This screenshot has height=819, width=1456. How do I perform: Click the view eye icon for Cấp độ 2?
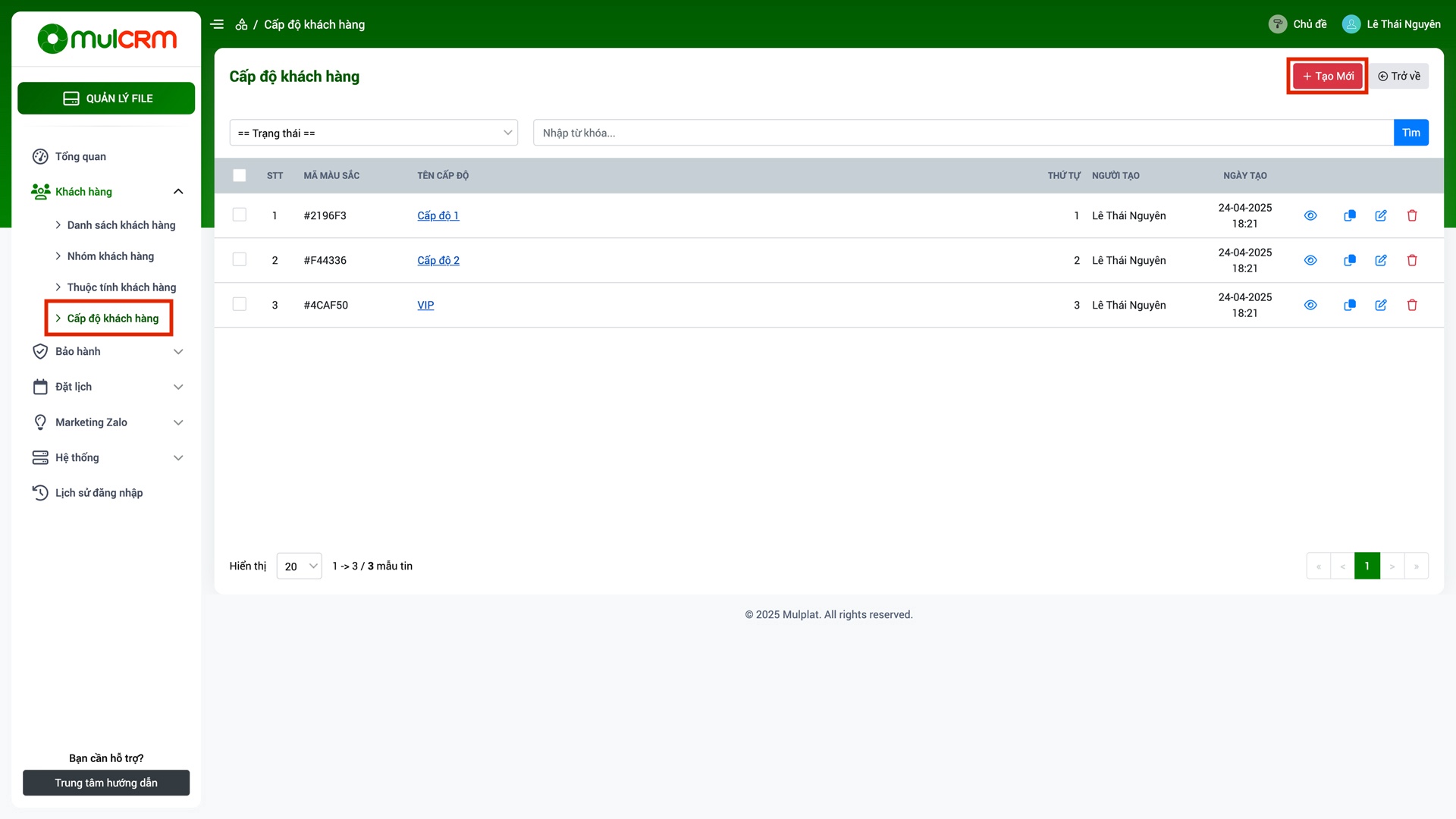coord(1310,260)
